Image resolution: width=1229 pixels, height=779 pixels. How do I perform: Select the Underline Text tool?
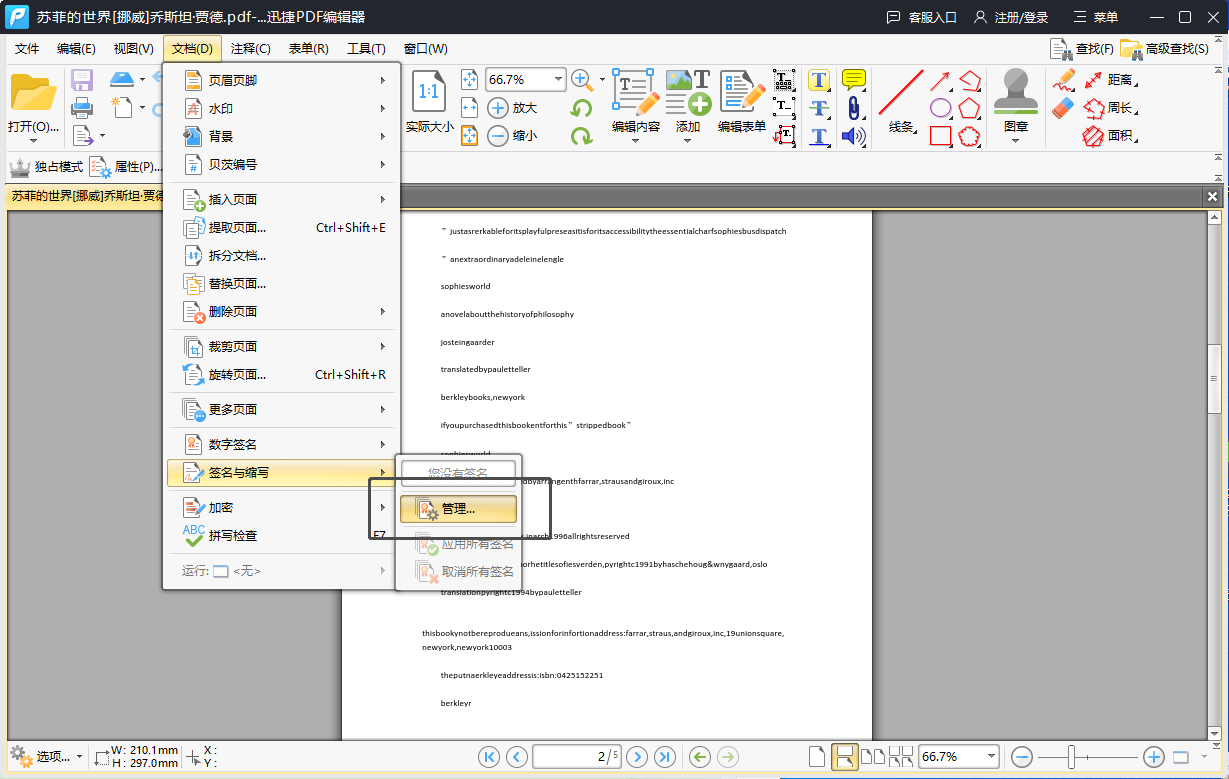coord(819,136)
